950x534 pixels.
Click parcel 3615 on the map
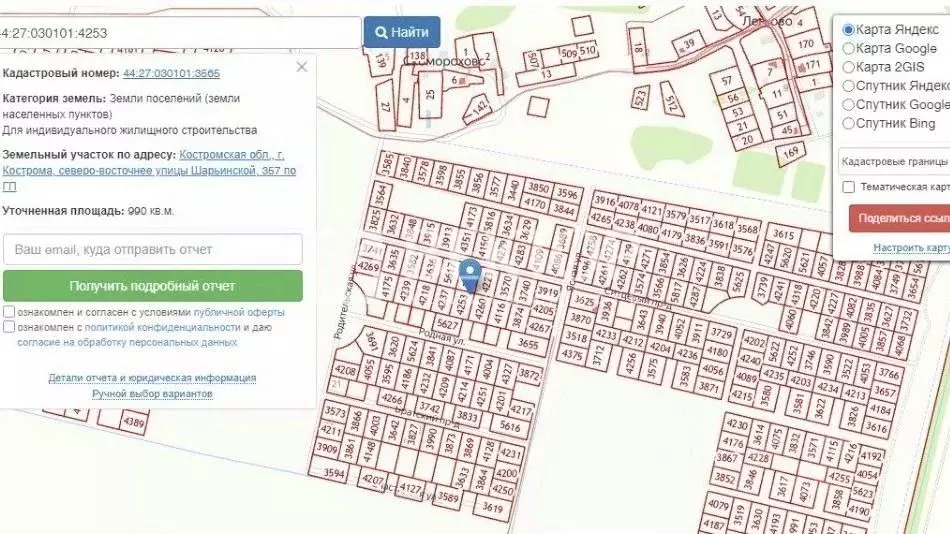[783, 235]
